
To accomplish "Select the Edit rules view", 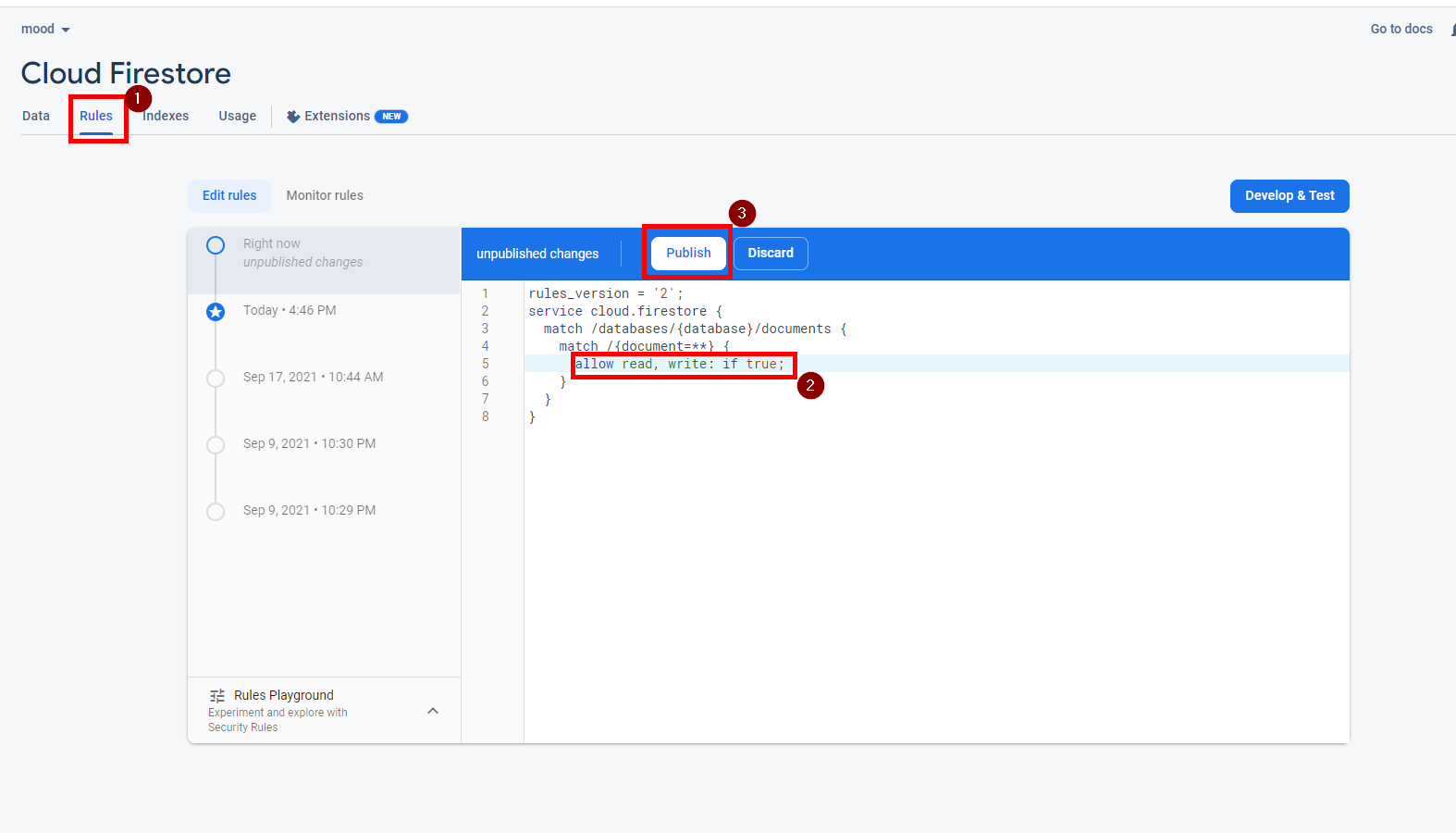I will [229, 196].
